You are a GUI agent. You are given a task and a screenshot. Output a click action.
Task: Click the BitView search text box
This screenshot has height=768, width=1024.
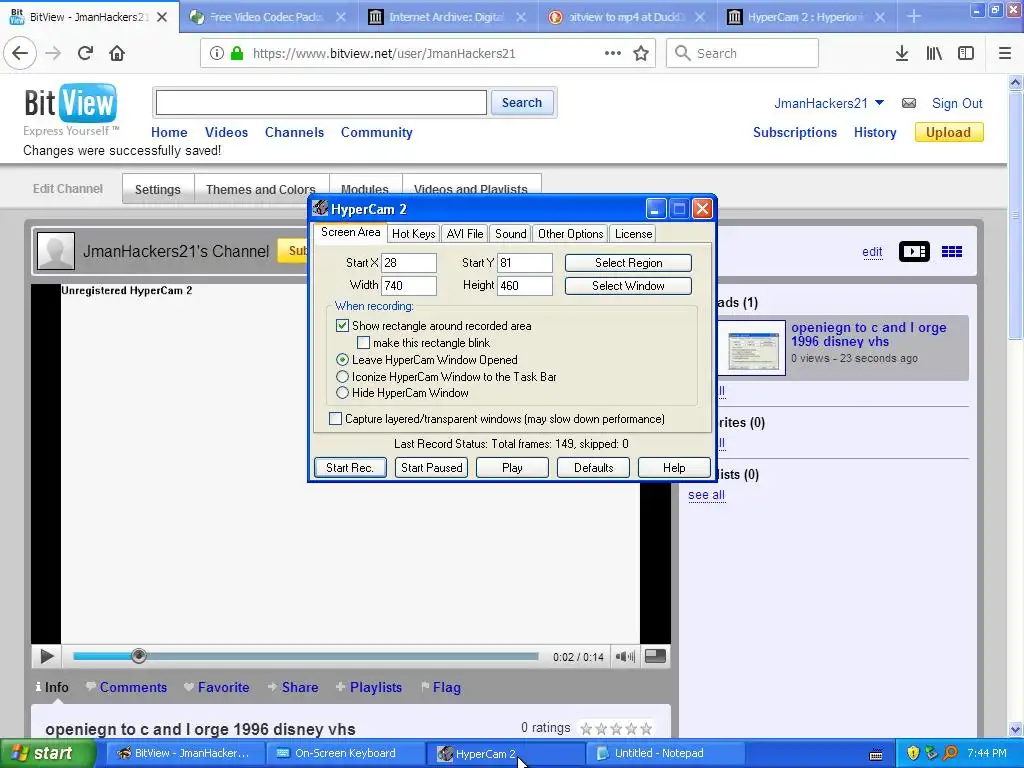[321, 103]
